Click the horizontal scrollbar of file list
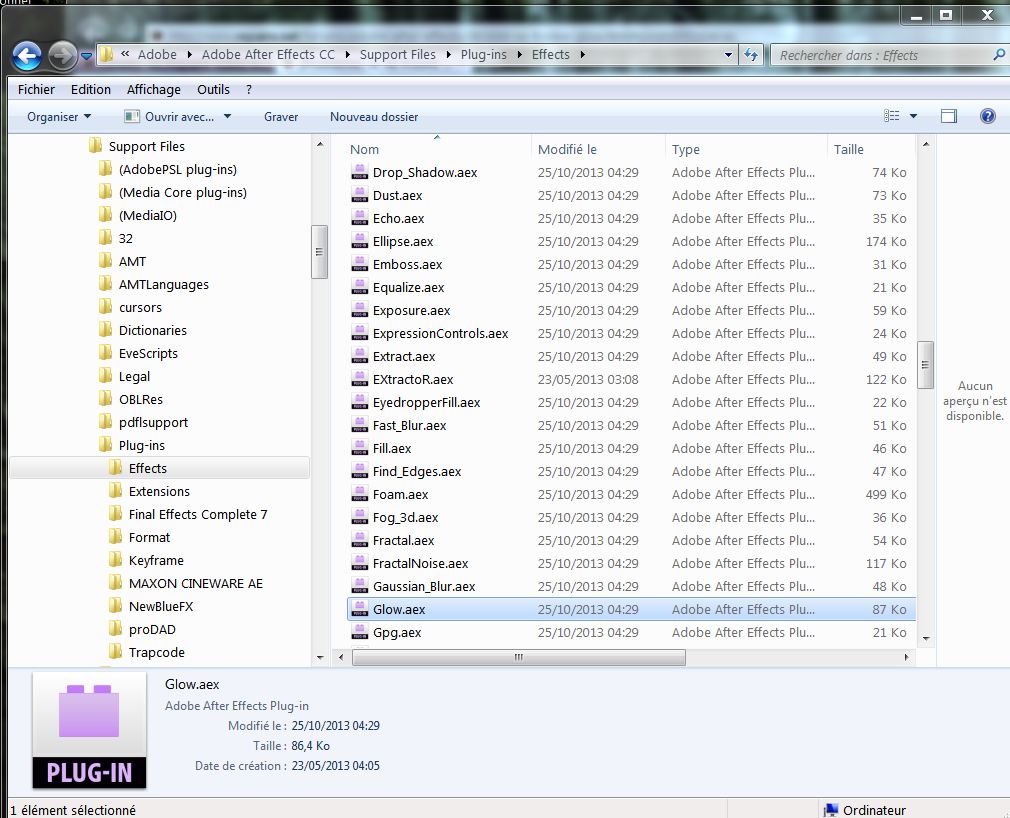This screenshot has height=818, width=1010. click(x=519, y=657)
